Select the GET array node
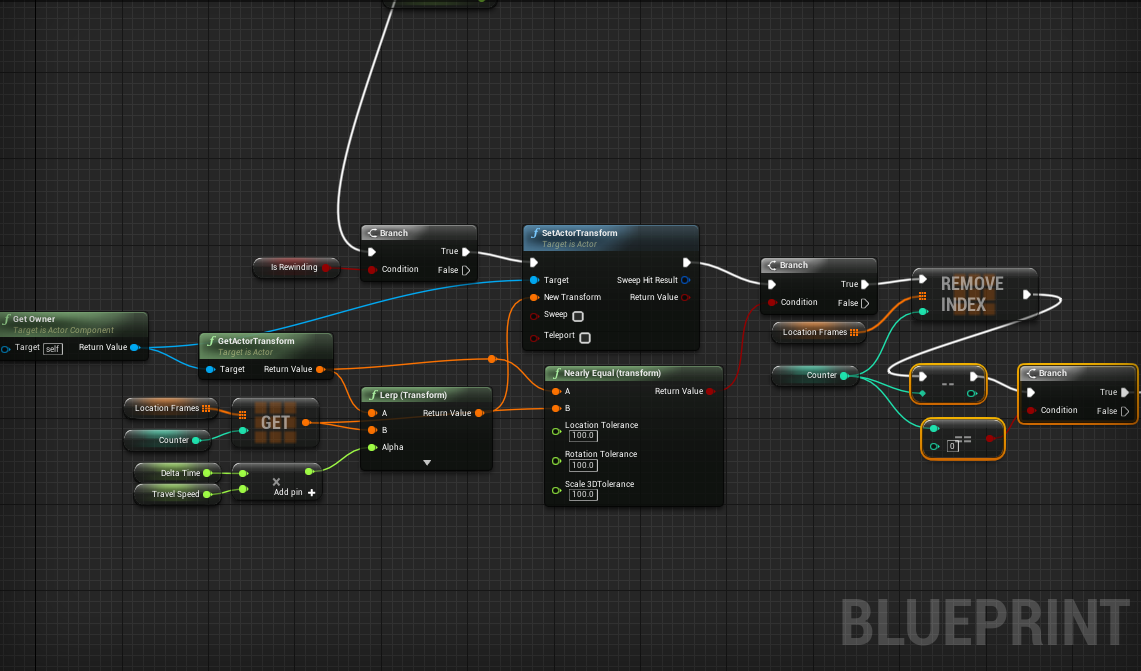The height and width of the screenshot is (671, 1141). click(x=275, y=423)
